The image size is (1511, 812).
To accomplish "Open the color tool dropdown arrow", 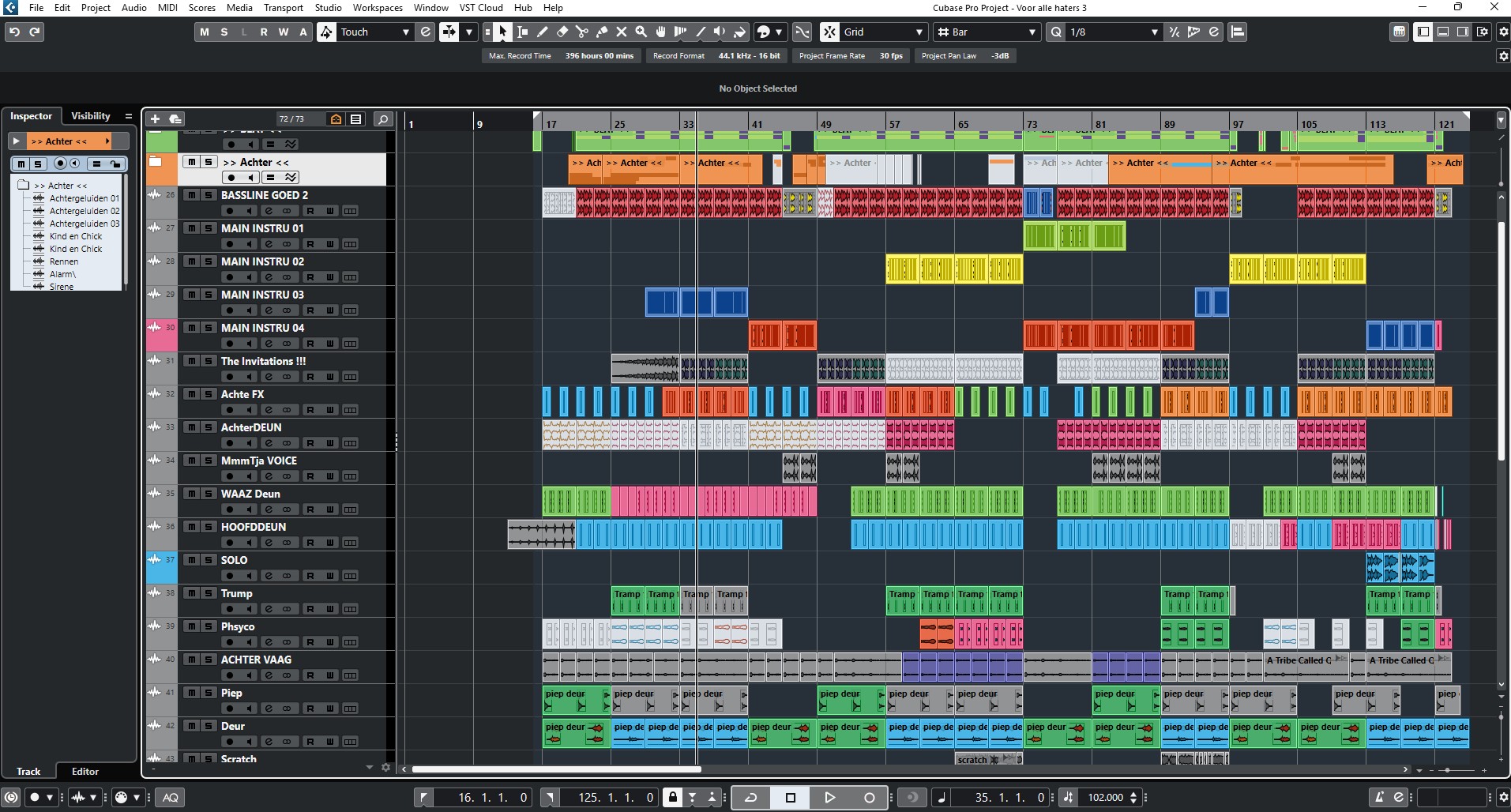I will (x=780, y=32).
